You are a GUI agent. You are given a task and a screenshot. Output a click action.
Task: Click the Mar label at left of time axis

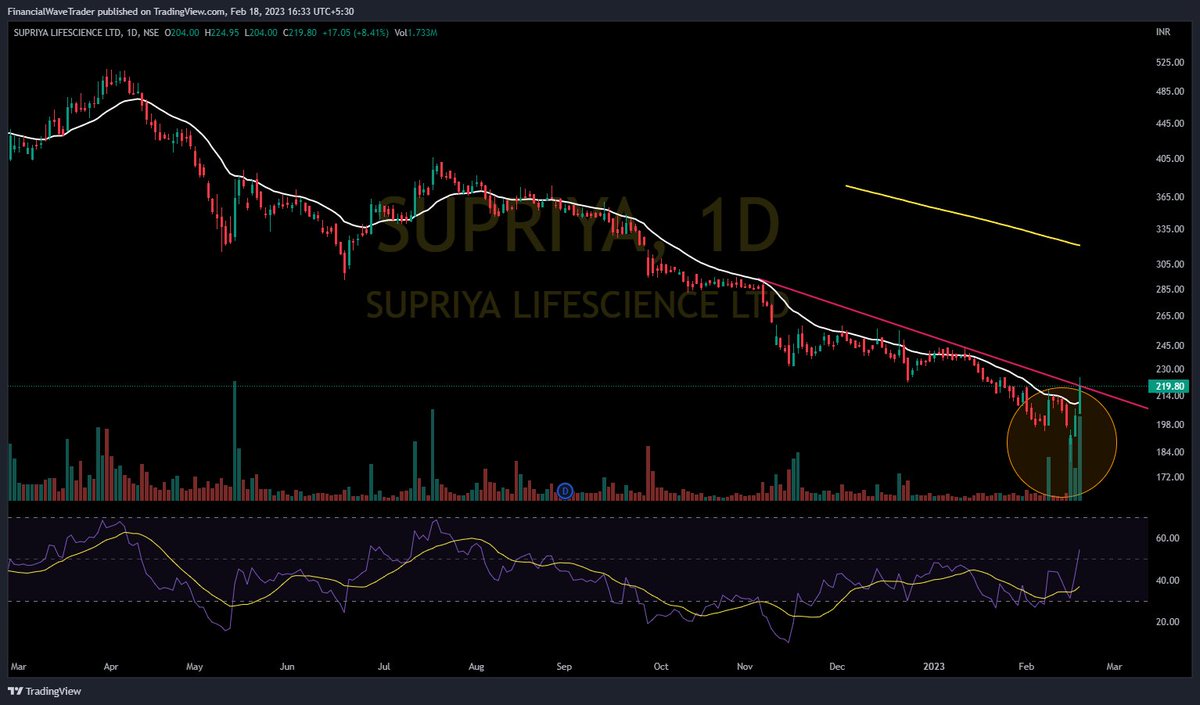(x=19, y=665)
